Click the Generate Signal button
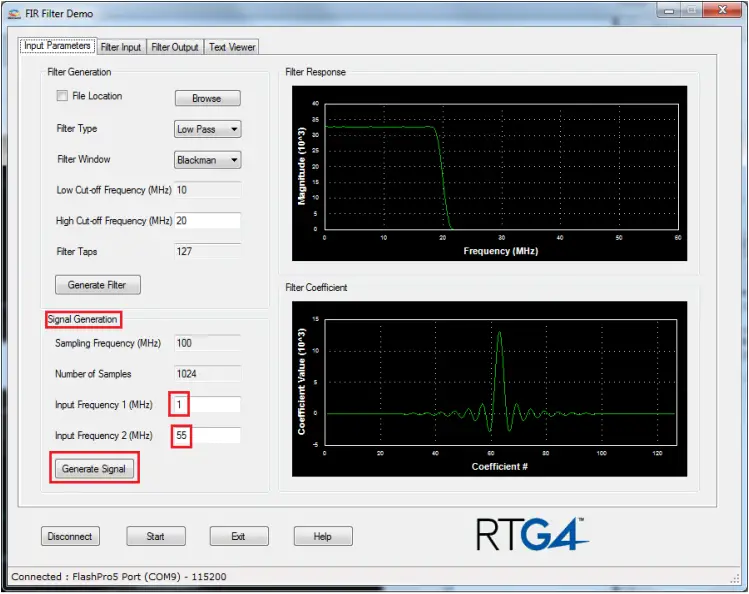This screenshot has width=749, height=594. pyautogui.click(x=95, y=468)
